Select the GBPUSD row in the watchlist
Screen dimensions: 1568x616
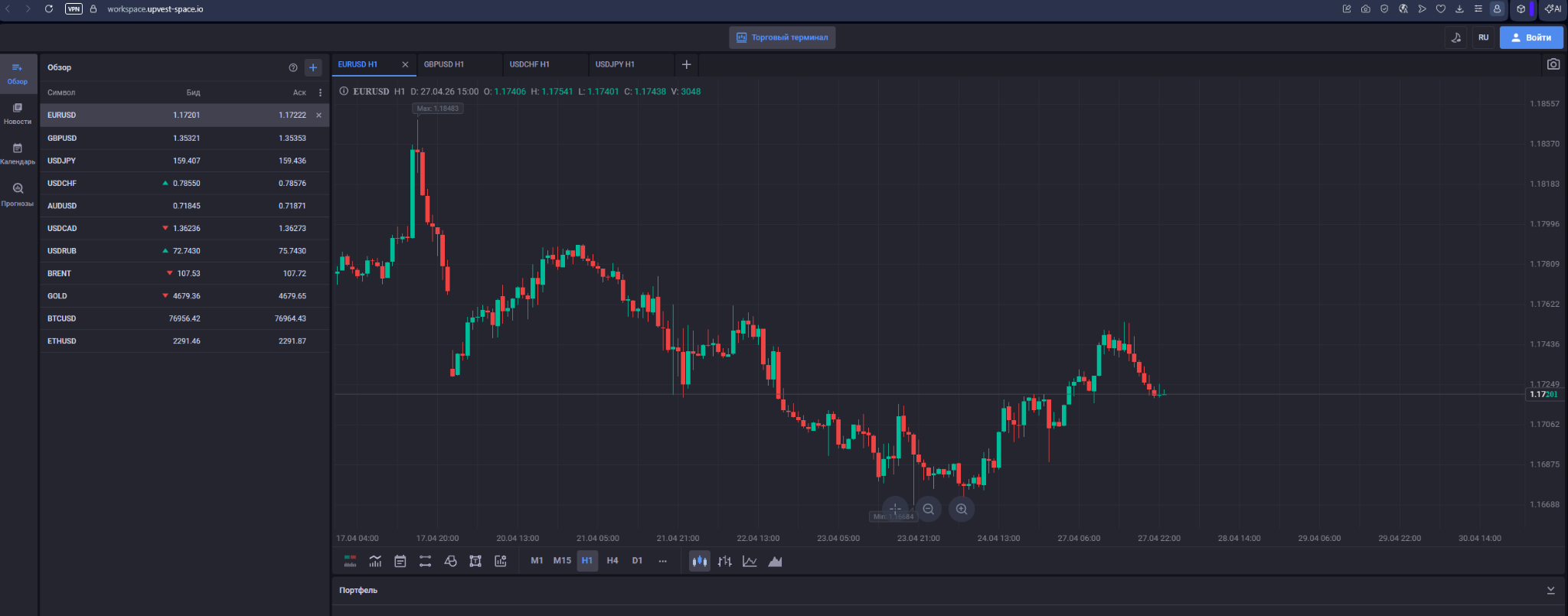185,139
